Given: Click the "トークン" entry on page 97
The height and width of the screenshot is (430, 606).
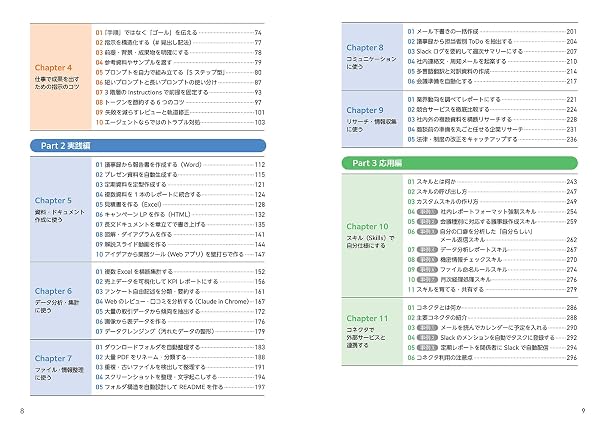Looking at the screenshot, I should [179, 102].
